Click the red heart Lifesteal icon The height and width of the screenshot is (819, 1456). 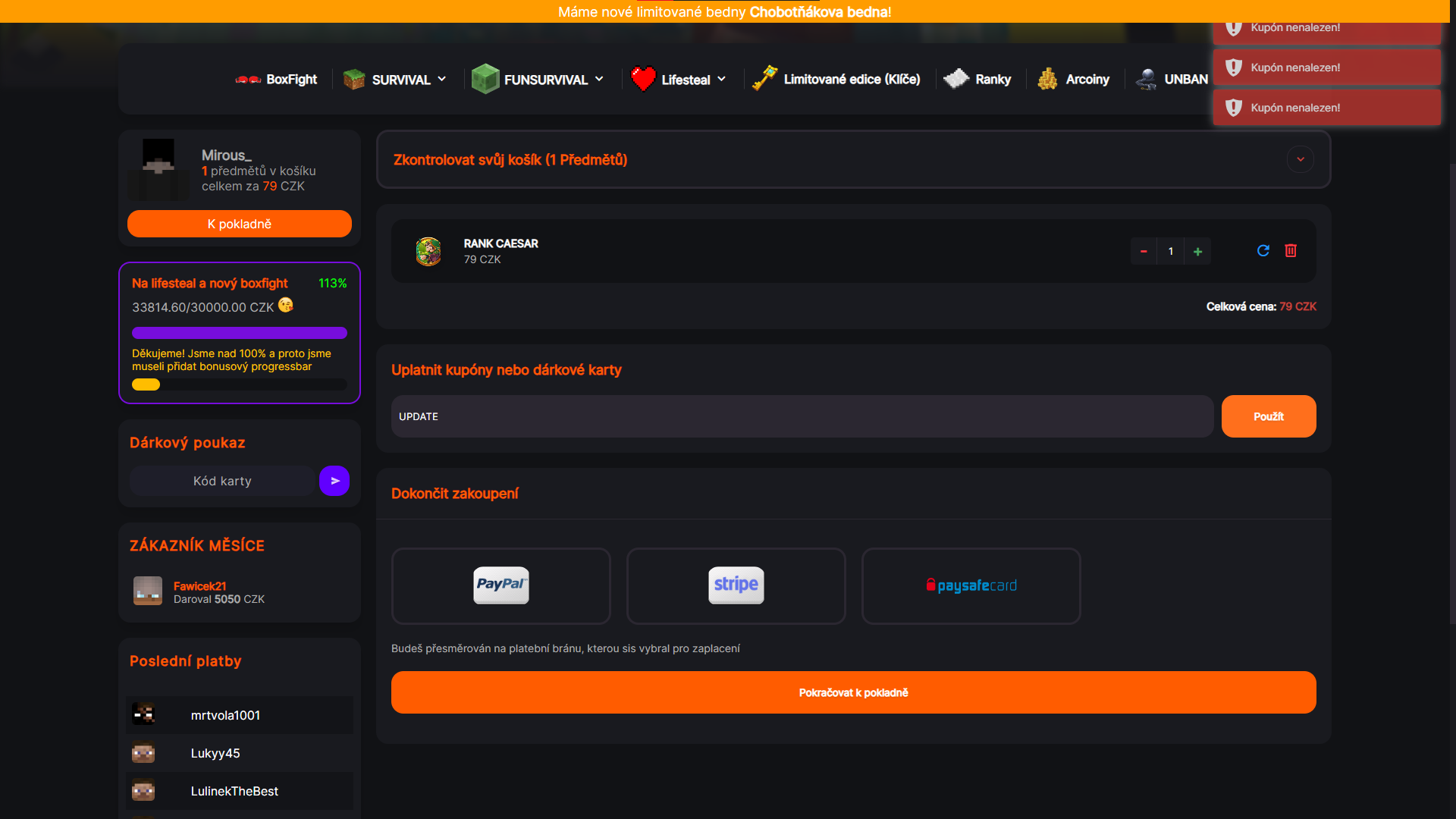pyautogui.click(x=643, y=79)
